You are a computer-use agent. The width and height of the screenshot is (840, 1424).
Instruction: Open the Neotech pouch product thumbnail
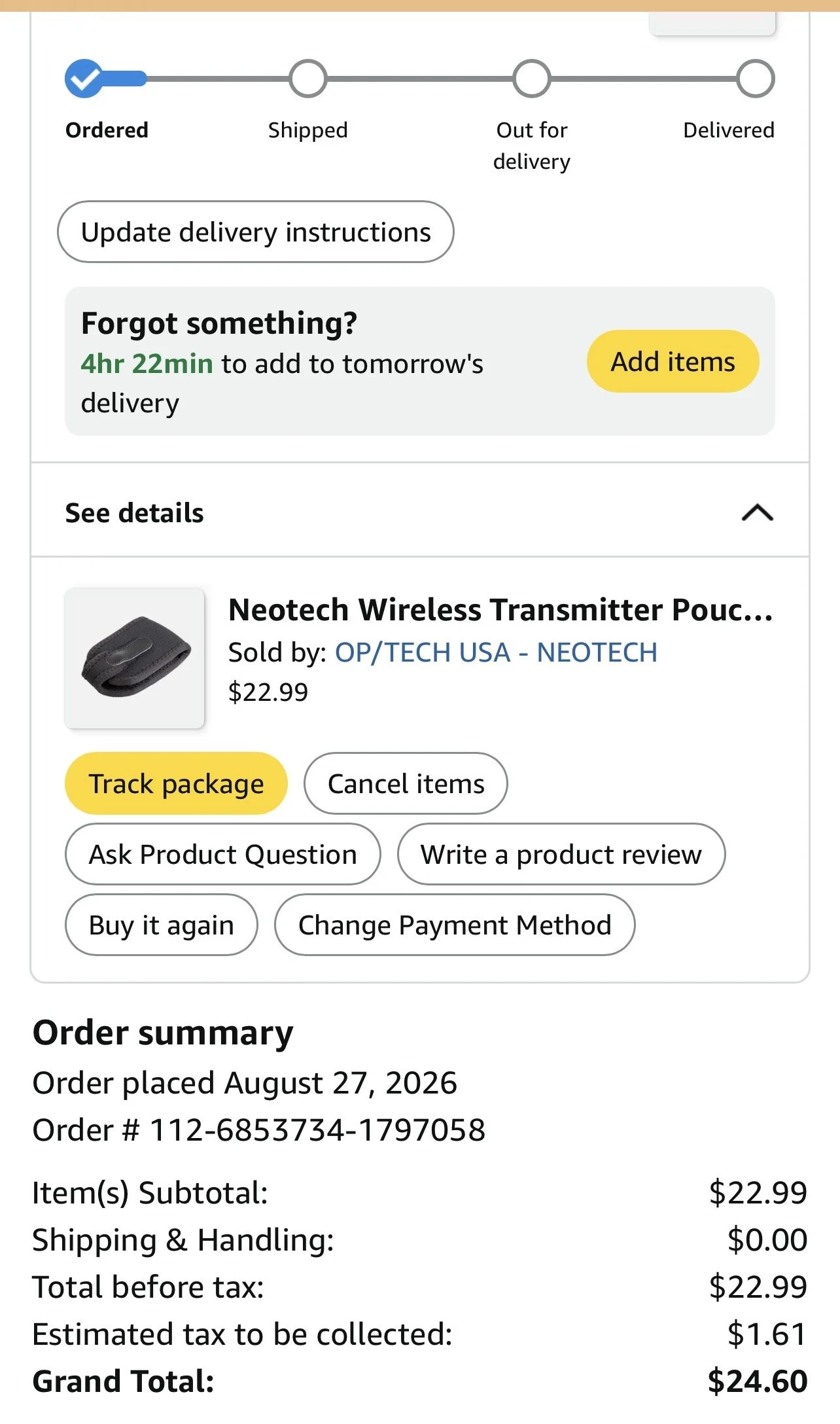[135, 658]
